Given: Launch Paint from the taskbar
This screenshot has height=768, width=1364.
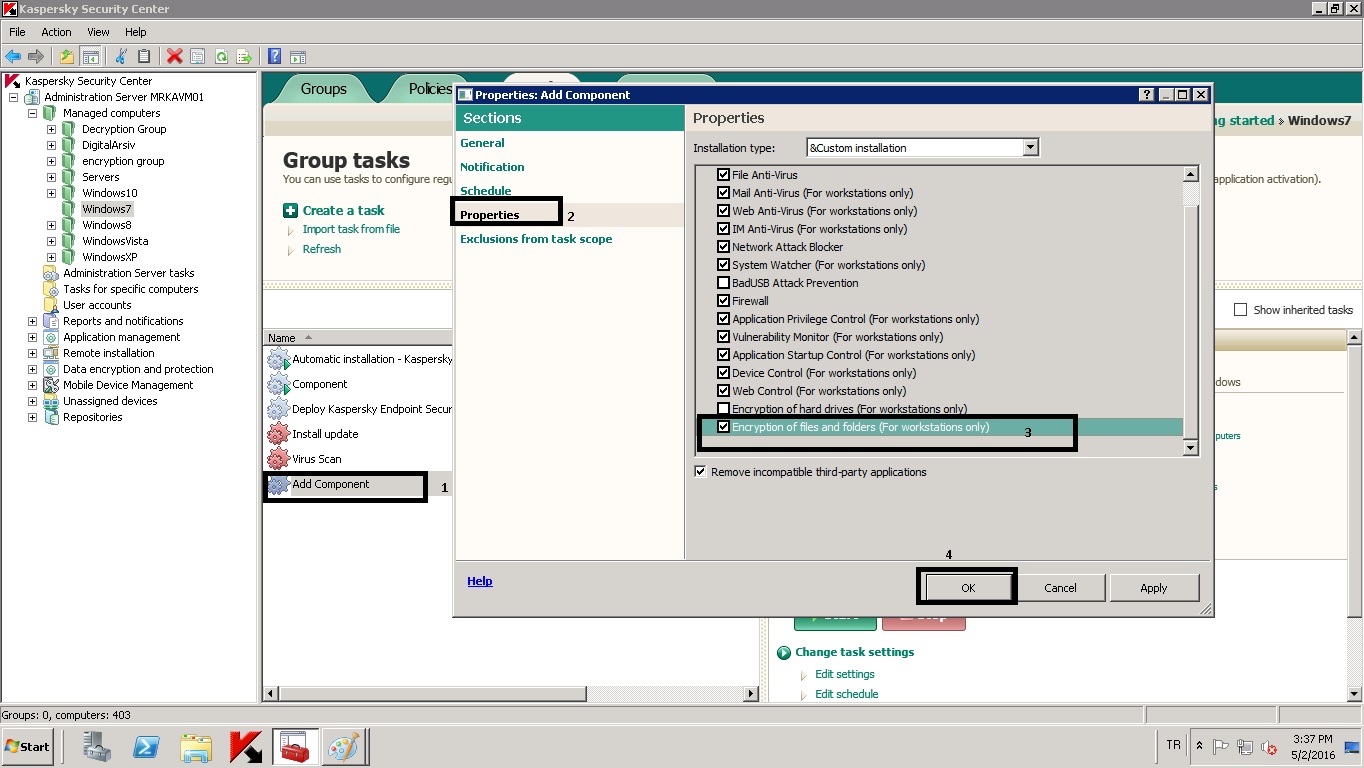Looking at the screenshot, I should [x=343, y=746].
